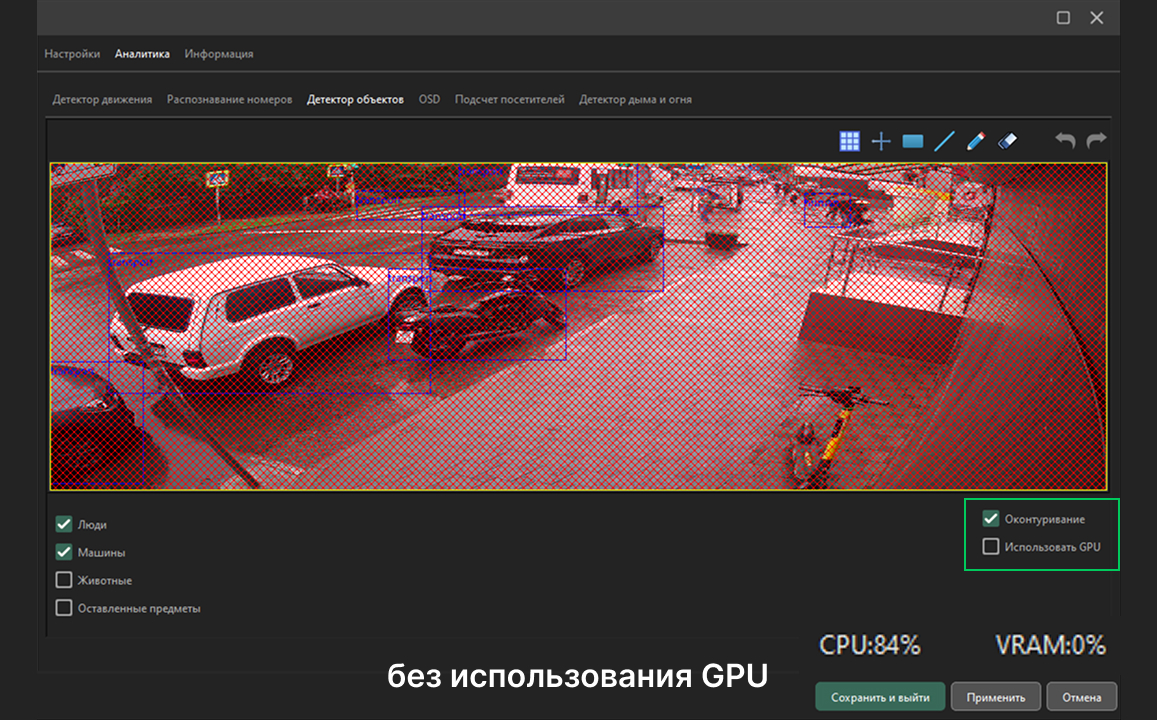The width and height of the screenshot is (1157, 720).
Task: Choose the plus crosshair tool
Action: (x=881, y=141)
